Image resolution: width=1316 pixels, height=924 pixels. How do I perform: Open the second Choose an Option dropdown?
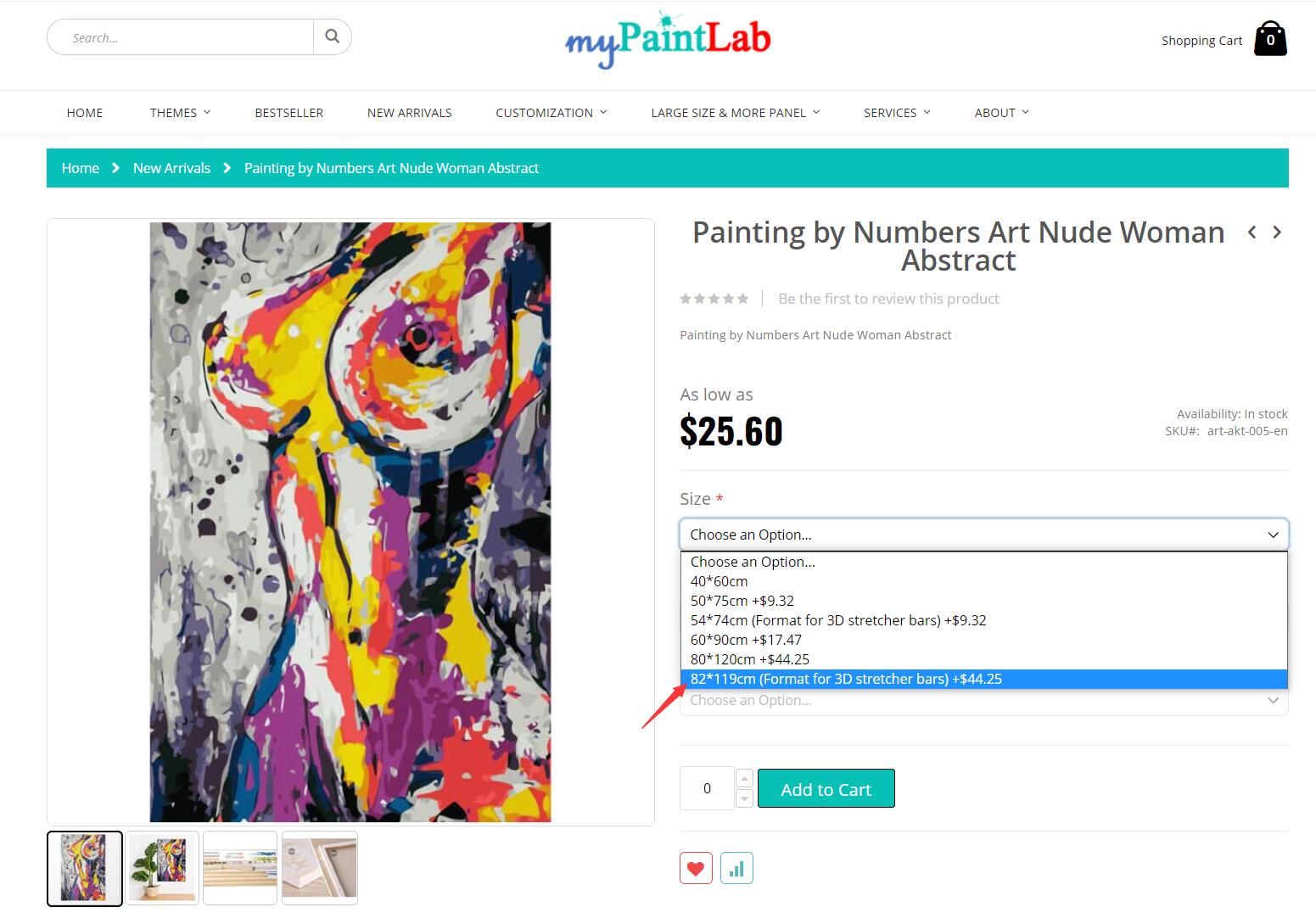[983, 700]
